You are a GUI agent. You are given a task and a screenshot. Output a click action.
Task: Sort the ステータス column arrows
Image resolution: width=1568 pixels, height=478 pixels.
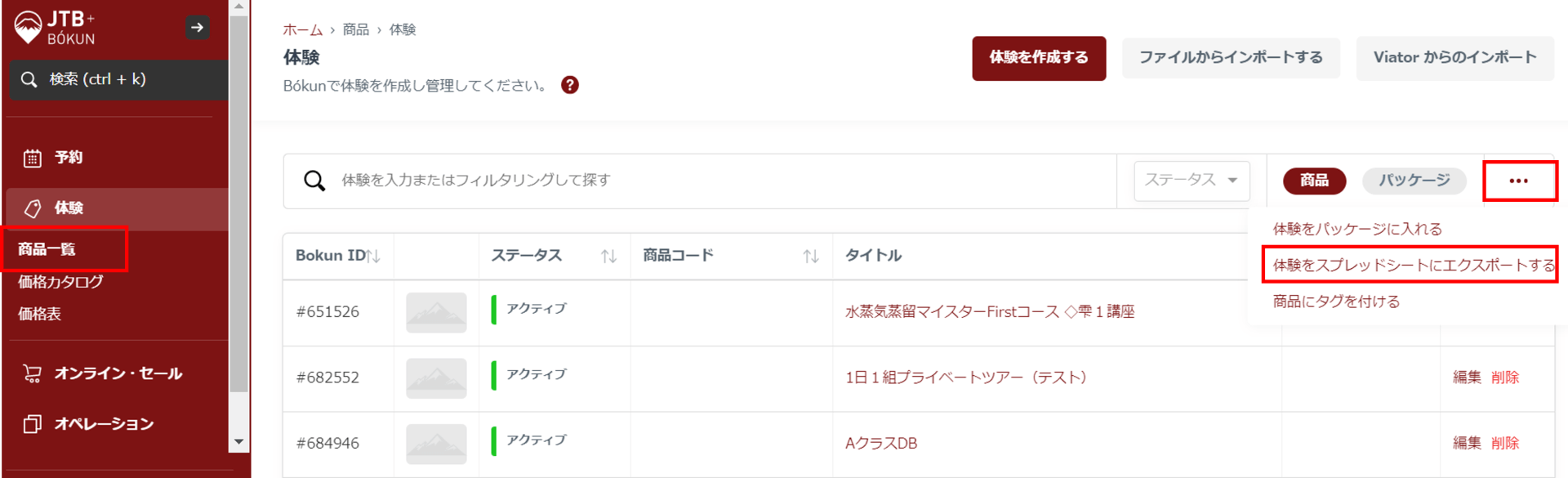[x=608, y=257]
